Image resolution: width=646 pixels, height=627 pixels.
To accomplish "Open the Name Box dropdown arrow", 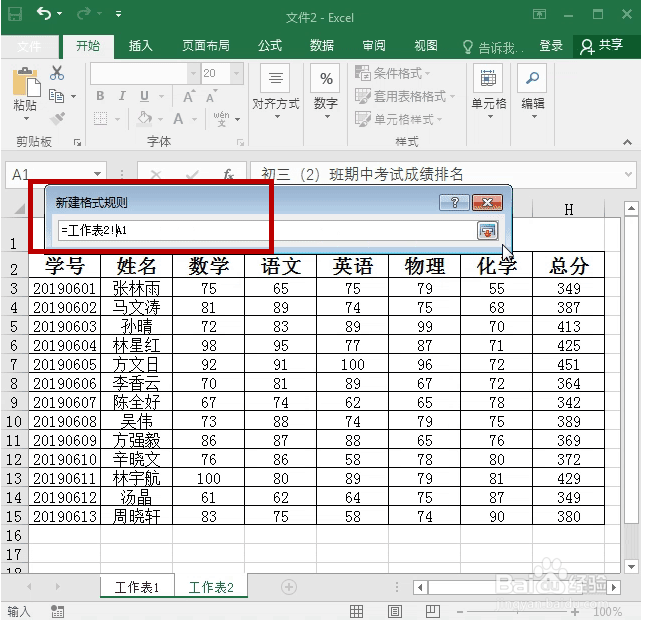I will [97, 174].
